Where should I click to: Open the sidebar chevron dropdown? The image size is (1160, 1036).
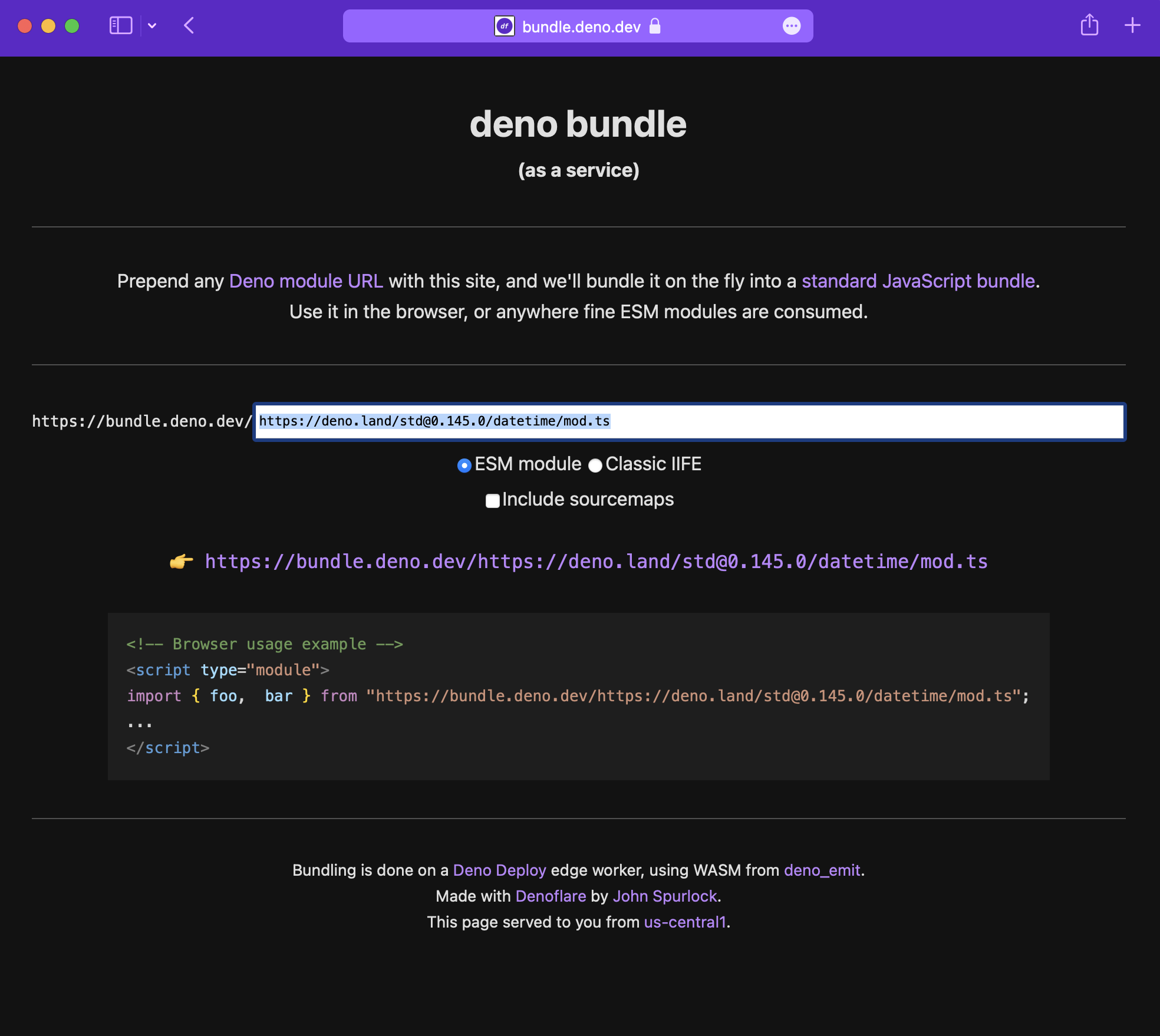pyautogui.click(x=152, y=25)
